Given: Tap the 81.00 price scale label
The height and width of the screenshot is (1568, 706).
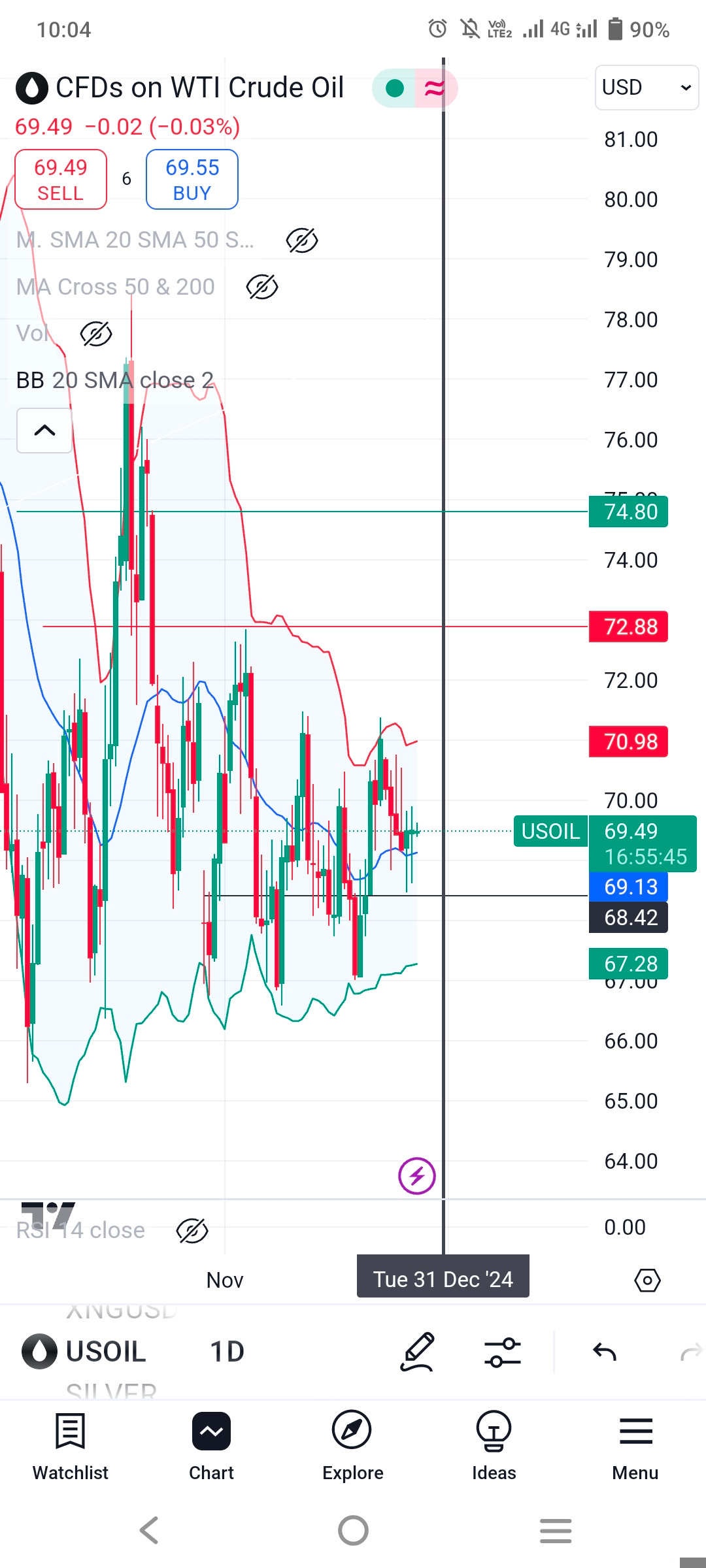Looking at the screenshot, I should click(x=631, y=139).
